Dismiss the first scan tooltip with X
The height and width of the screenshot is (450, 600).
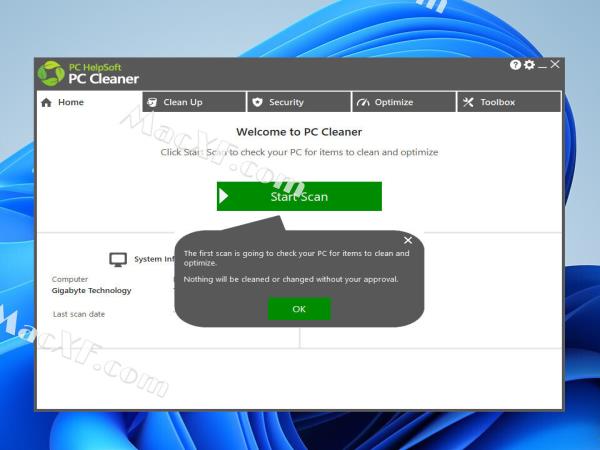click(408, 240)
